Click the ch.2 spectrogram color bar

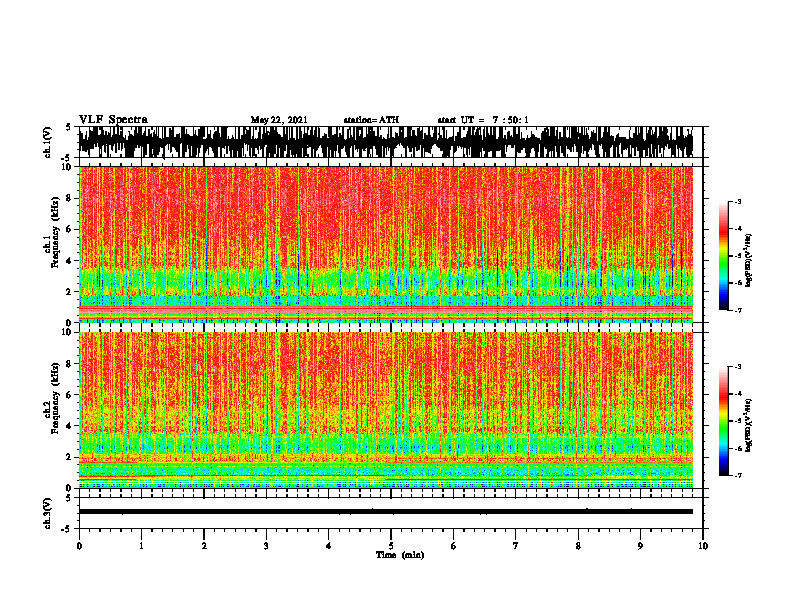(724, 421)
